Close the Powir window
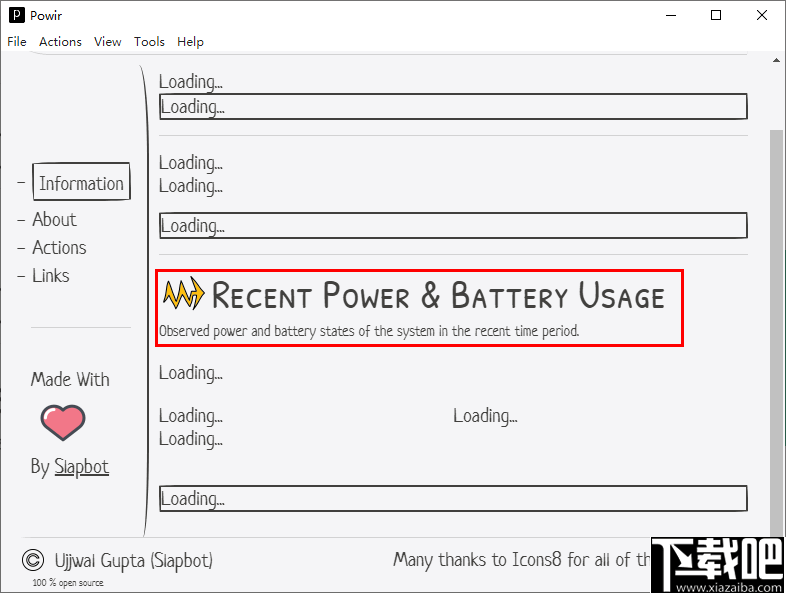The image size is (786, 593). (762, 16)
